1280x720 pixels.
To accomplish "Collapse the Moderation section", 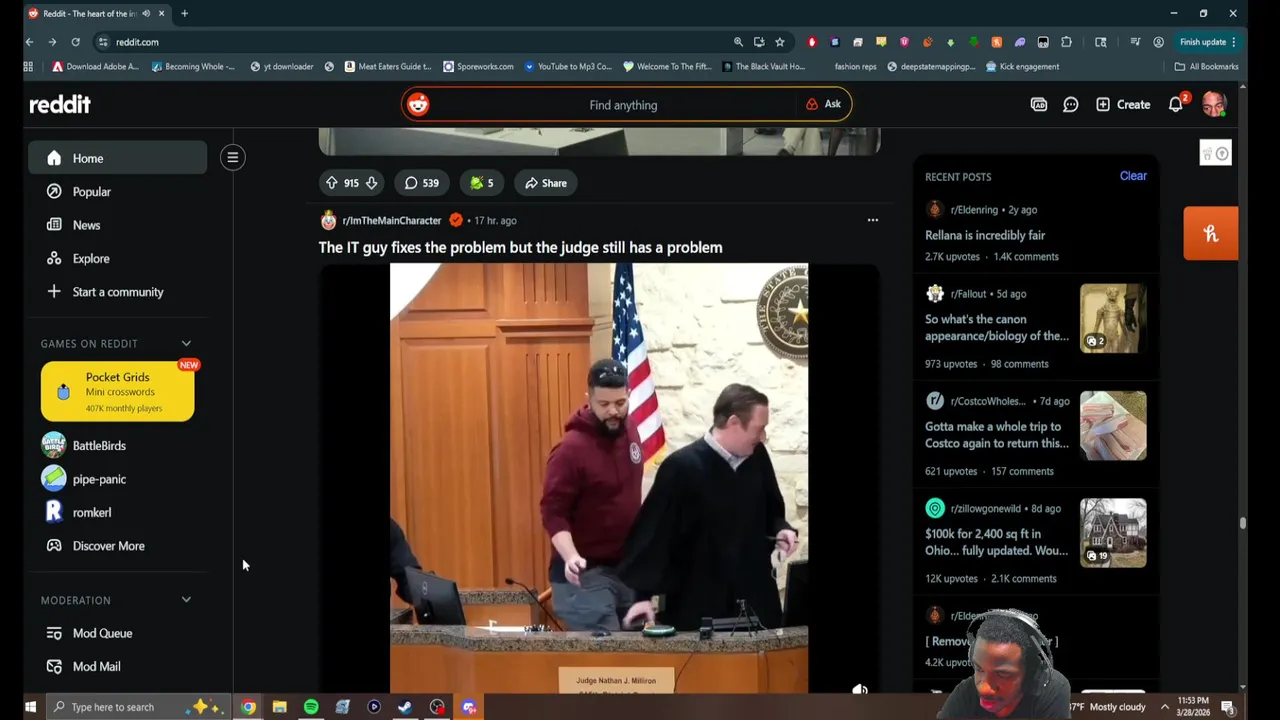I will tap(186, 600).
